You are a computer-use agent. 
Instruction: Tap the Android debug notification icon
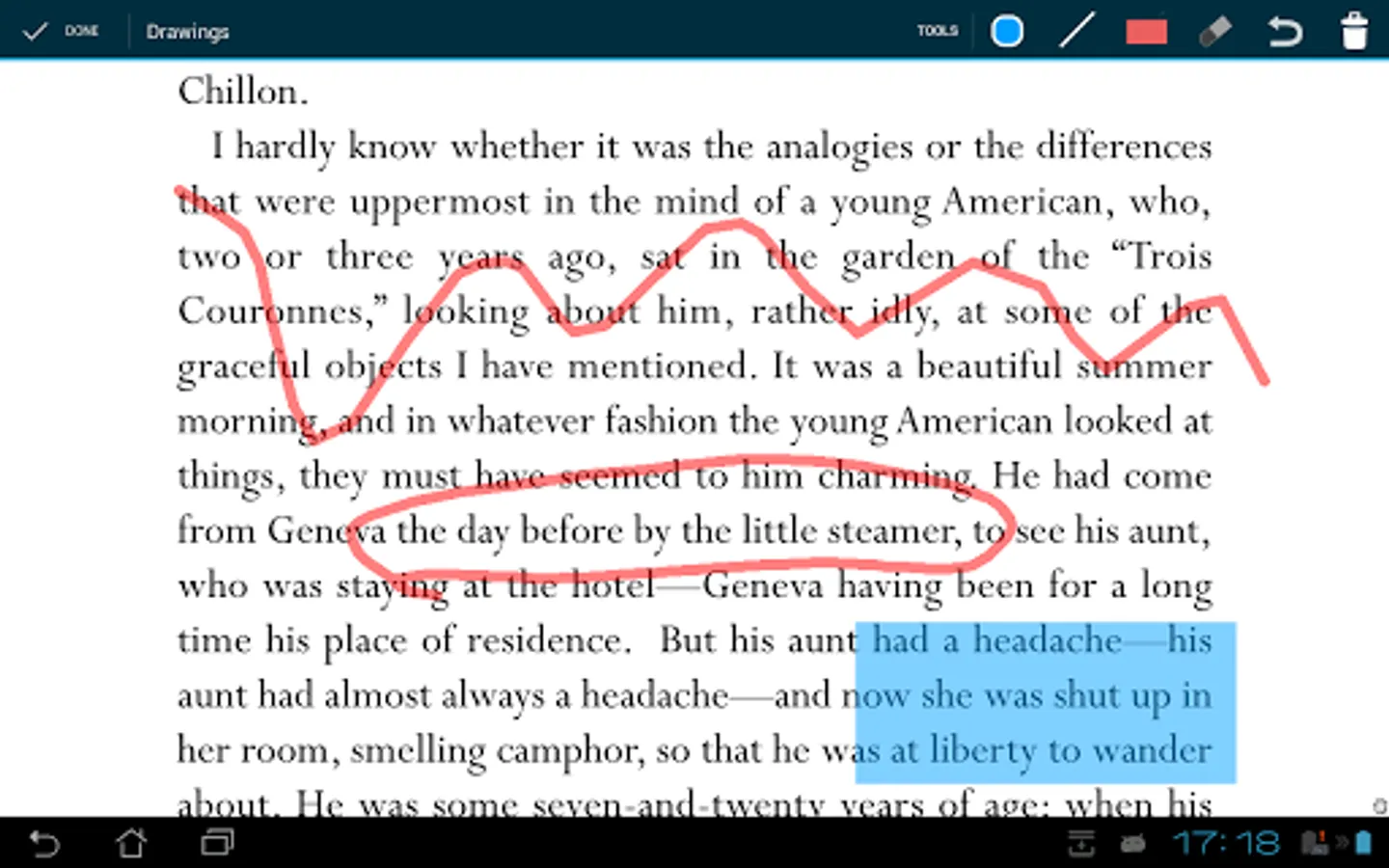coord(1132,845)
